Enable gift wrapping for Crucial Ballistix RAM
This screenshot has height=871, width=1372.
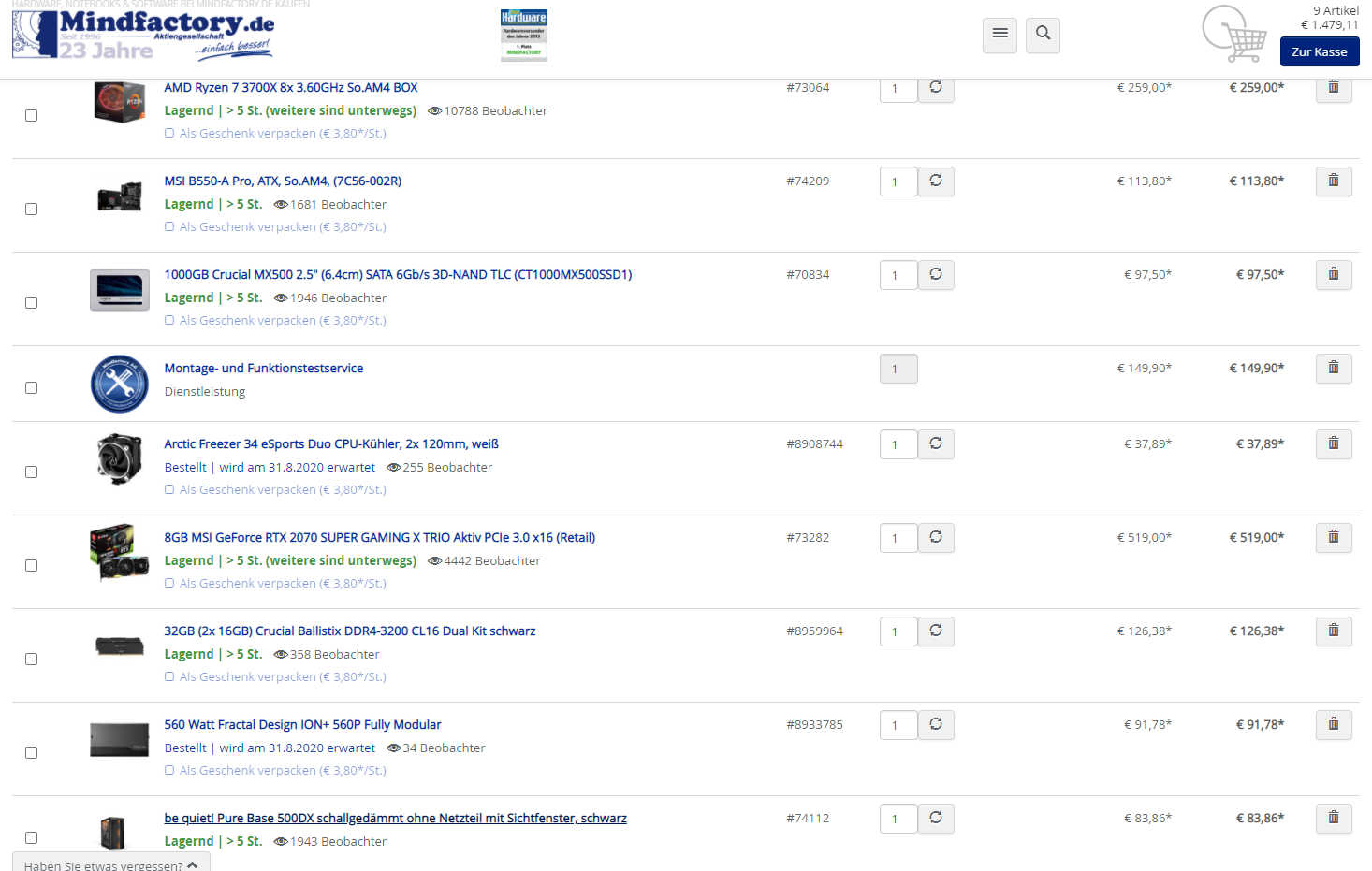tap(169, 676)
